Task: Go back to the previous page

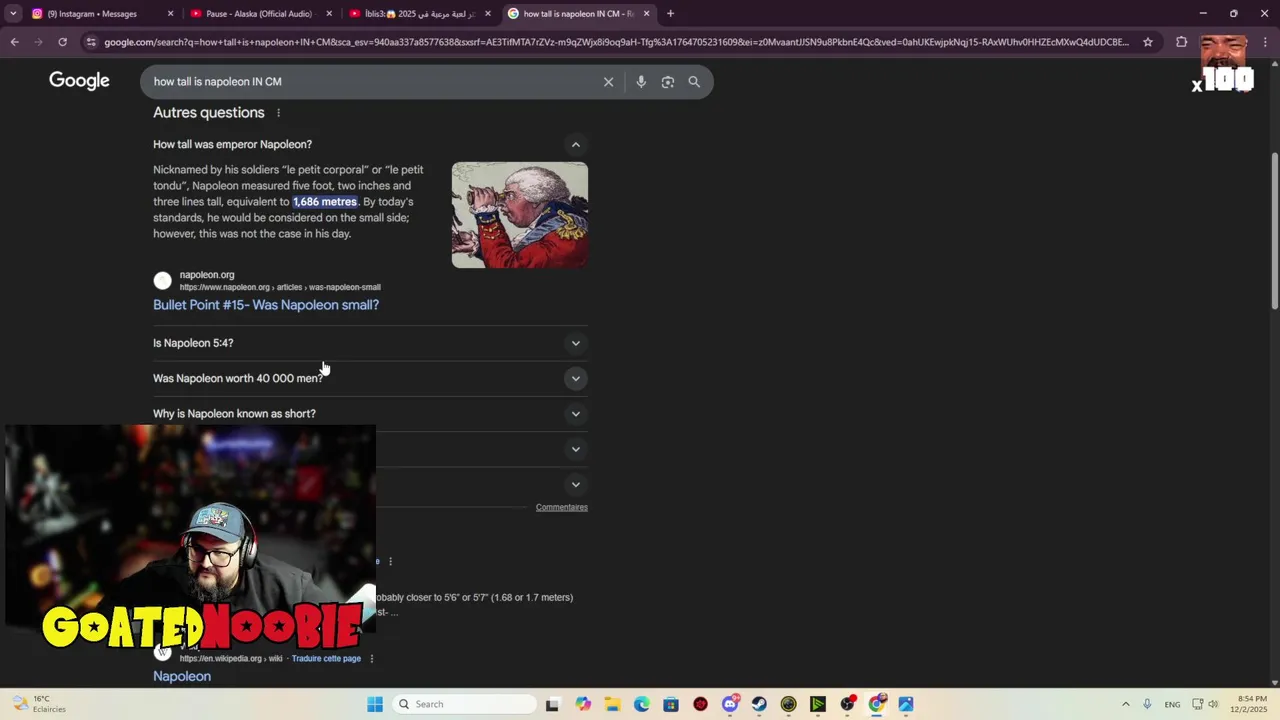Action: point(14,42)
